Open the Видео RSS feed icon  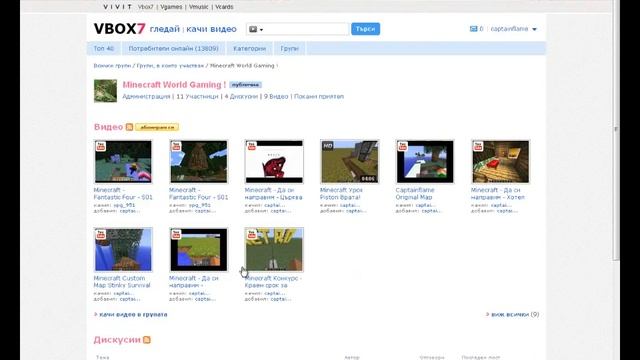coord(129,127)
